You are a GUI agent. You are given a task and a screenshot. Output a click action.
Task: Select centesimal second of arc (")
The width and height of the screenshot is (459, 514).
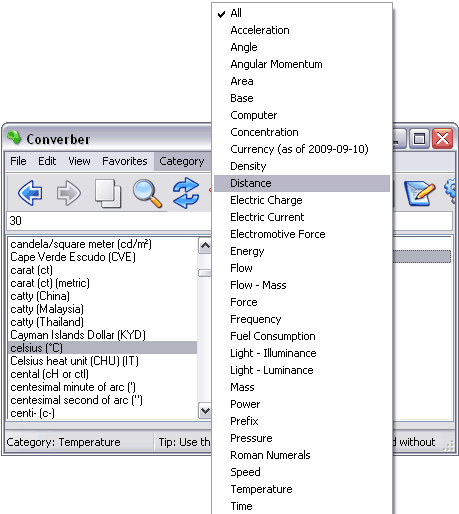102,400
